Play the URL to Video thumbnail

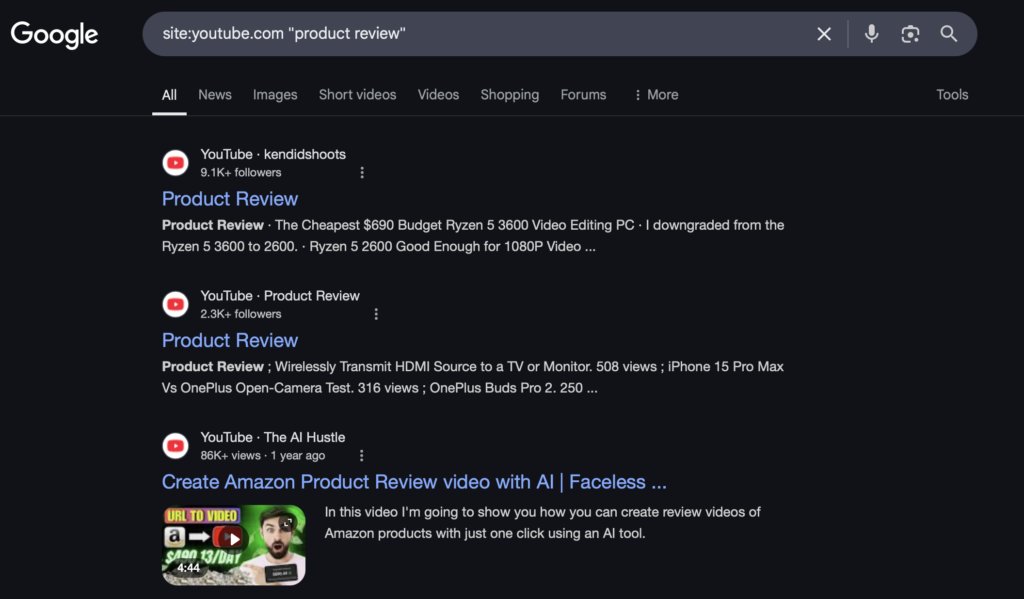pos(233,545)
